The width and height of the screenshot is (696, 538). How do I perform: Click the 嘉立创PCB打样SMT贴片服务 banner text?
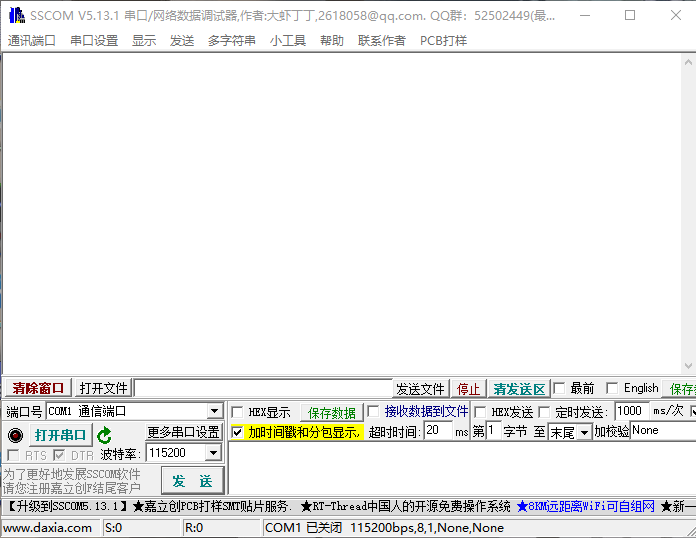(x=212, y=506)
